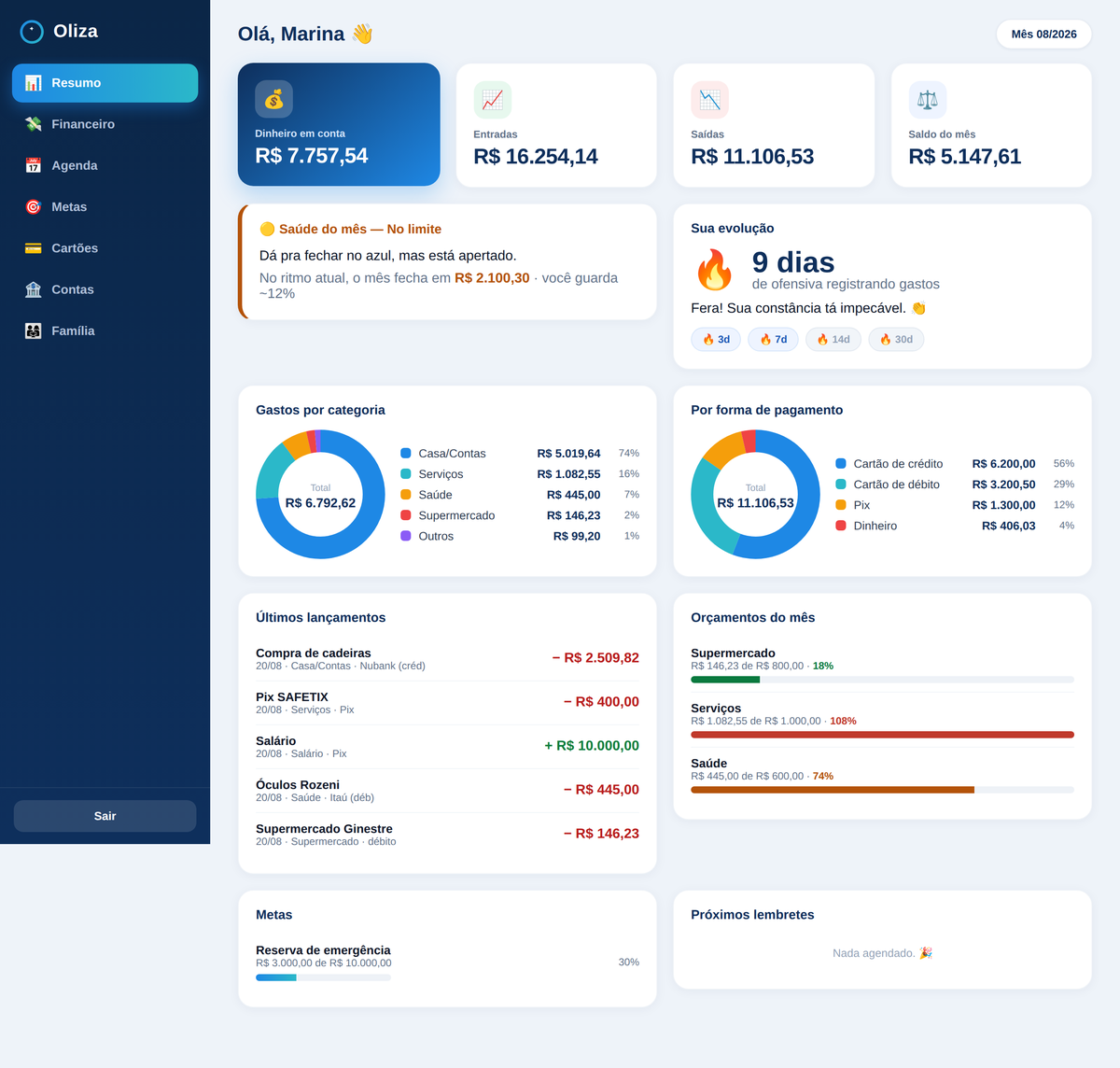
Task: Click the Contas bank icon
Action: tap(34, 289)
